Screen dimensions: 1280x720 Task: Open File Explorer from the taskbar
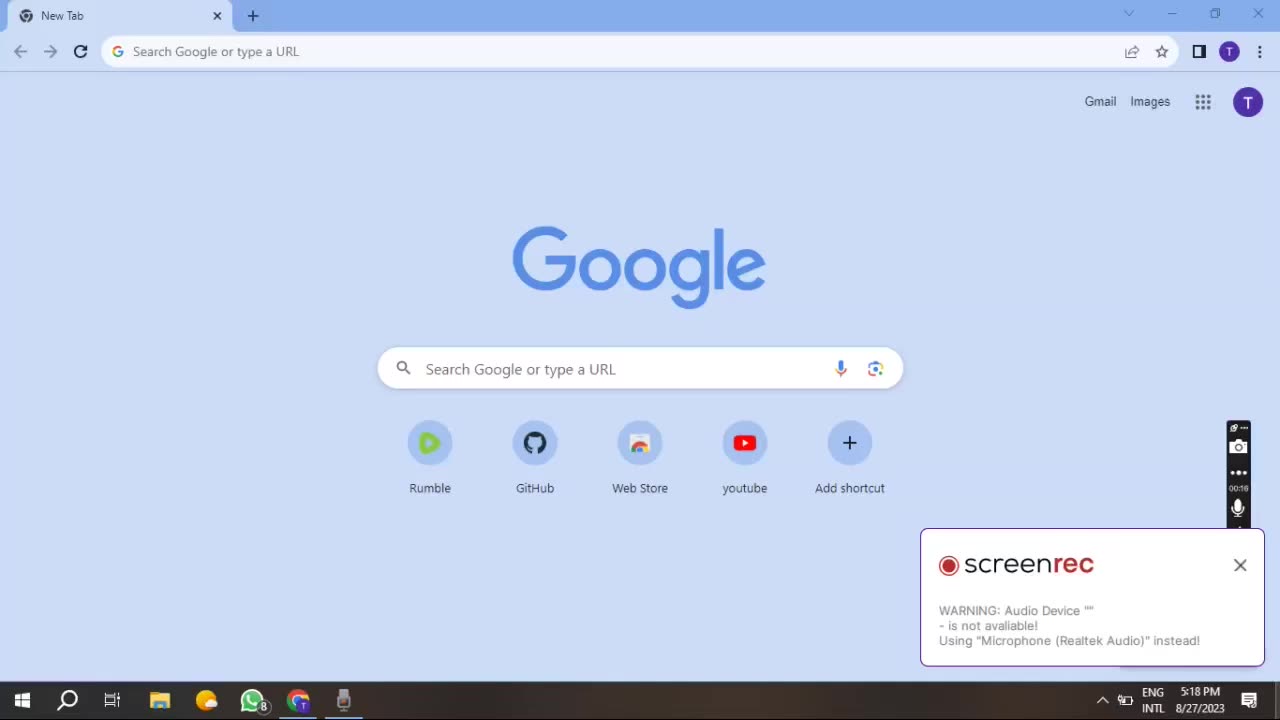(x=160, y=701)
